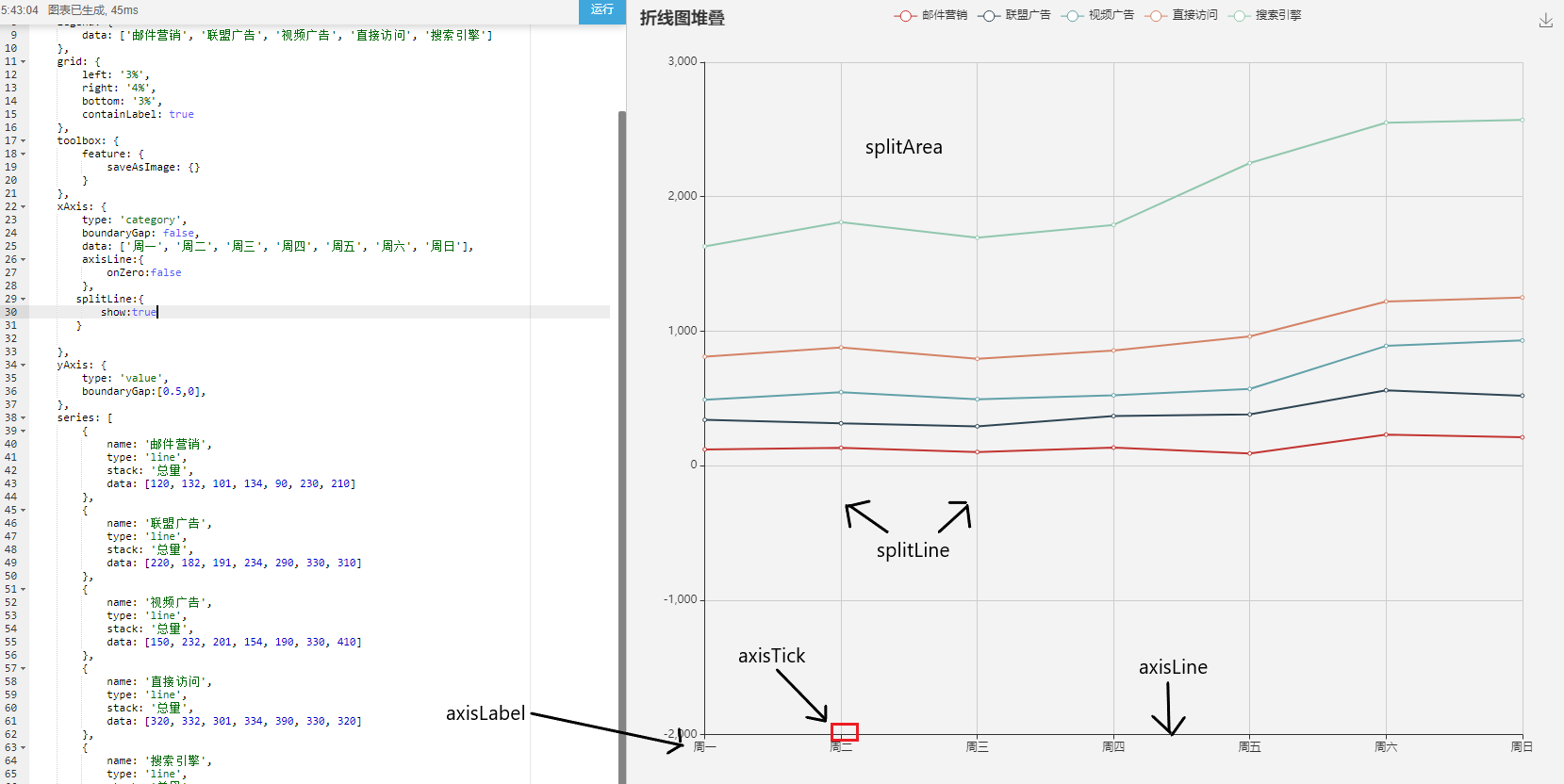
Task: Click the bottom: '3%' code line
Action: pos(123,101)
